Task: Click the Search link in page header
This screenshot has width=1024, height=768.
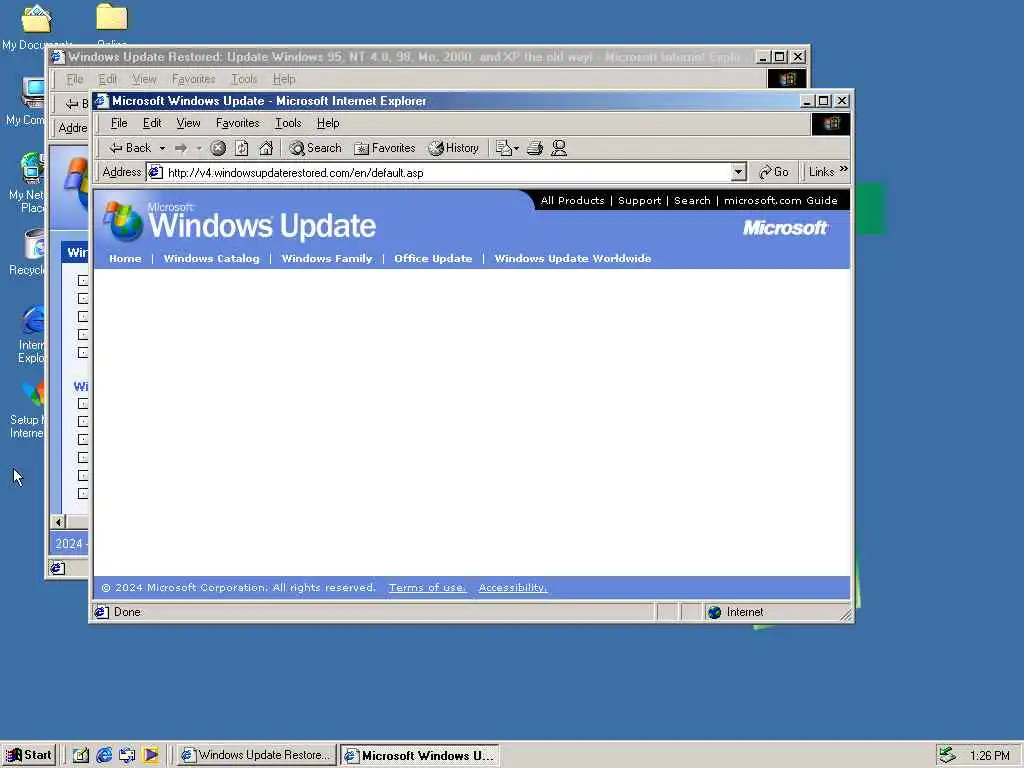Action: pos(692,200)
